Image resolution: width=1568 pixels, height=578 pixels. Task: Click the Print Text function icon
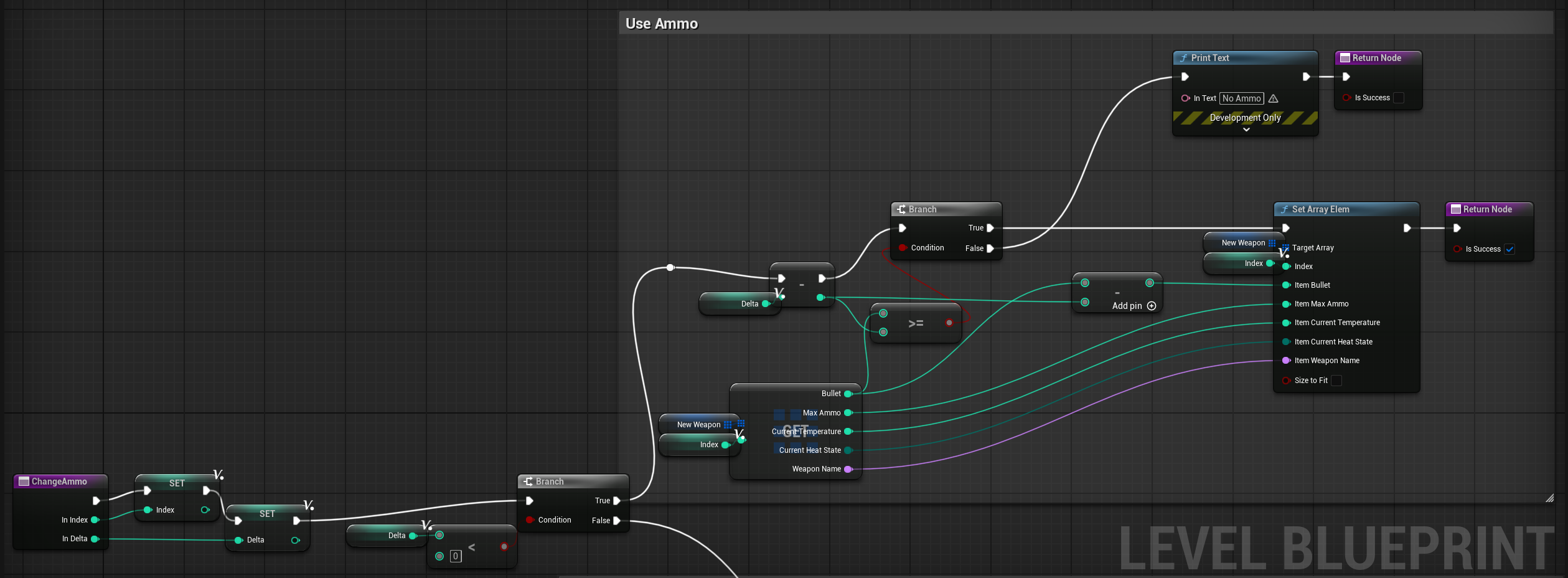coord(1183,58)
